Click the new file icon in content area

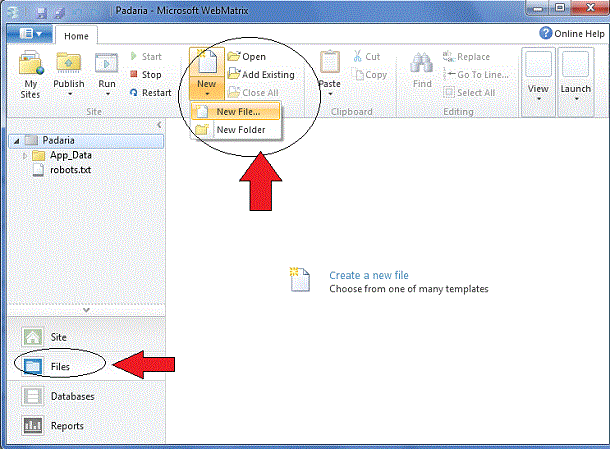coord(300,279)
